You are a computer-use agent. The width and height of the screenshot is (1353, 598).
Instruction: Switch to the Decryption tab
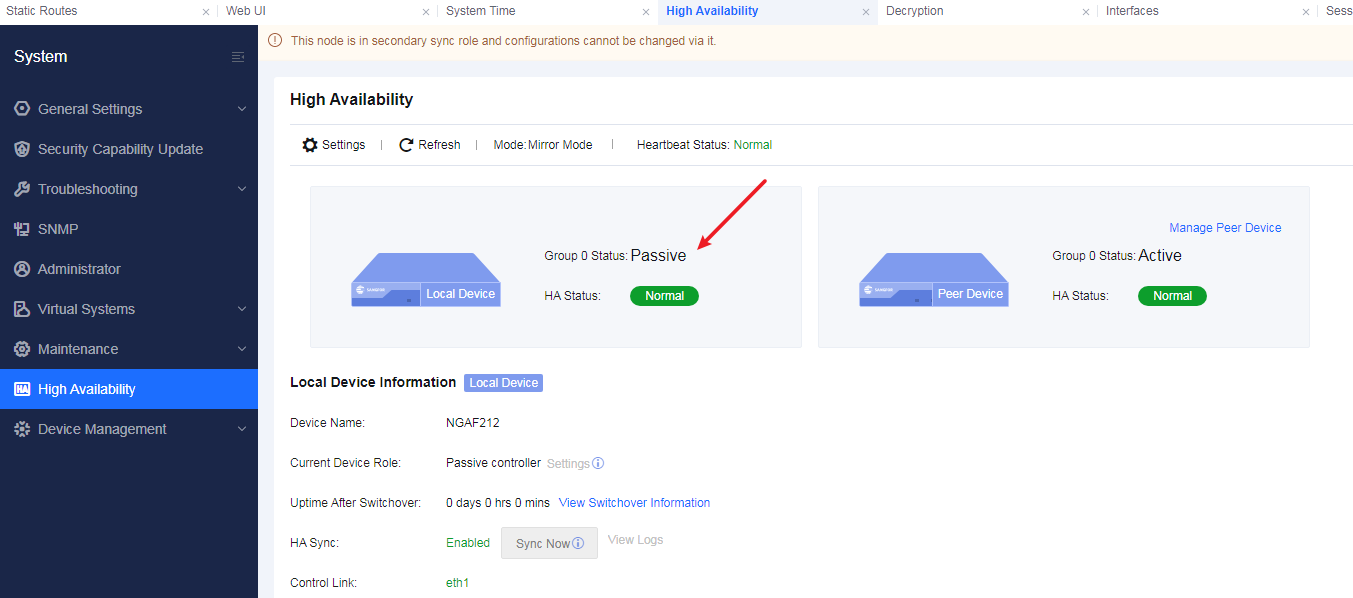click(915, 11)
